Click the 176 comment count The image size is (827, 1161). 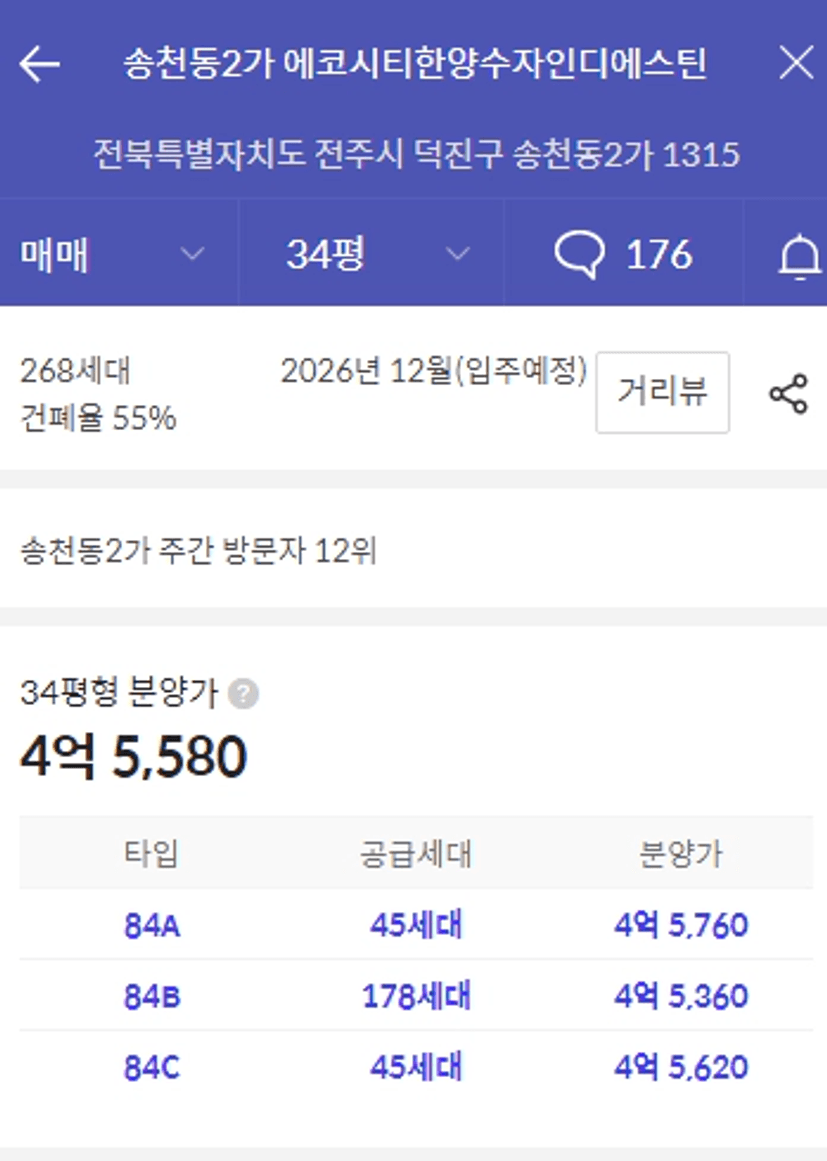659,255
